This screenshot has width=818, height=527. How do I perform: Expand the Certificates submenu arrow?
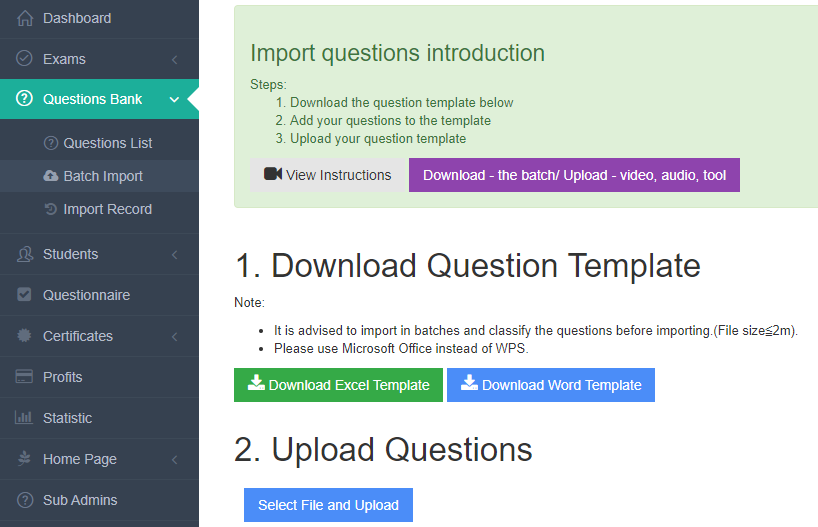pos(175,337)
